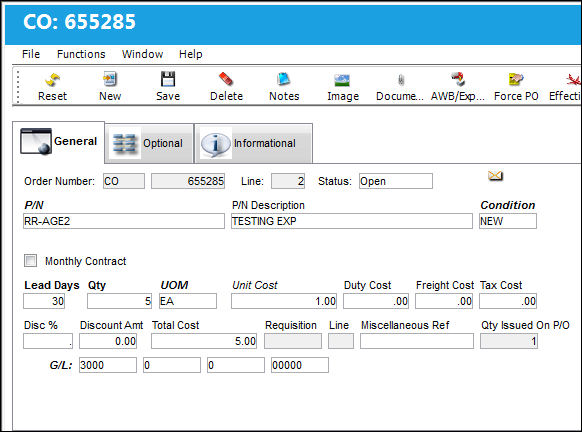Click the Freight Cost field

tap(444, 301)
